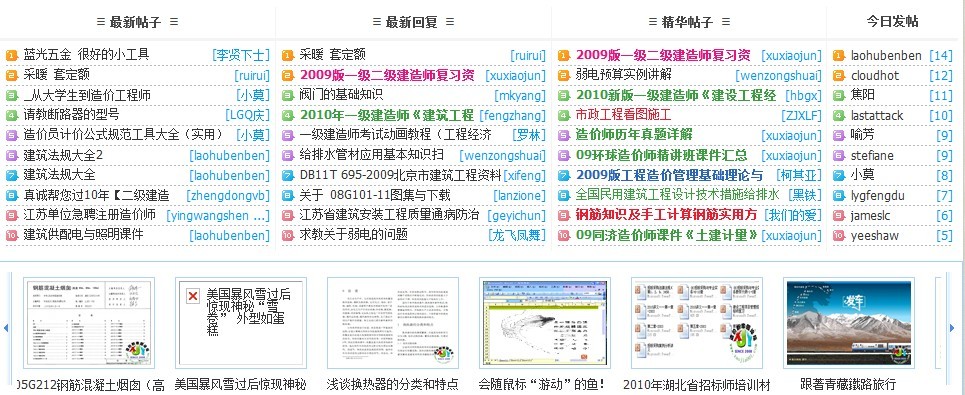Image resolution: width=965 pixels, height=395 pixels.
Task: Open the 会随鼠标游动的鱼 thumbnail image
Action: (x=544, y=323)
